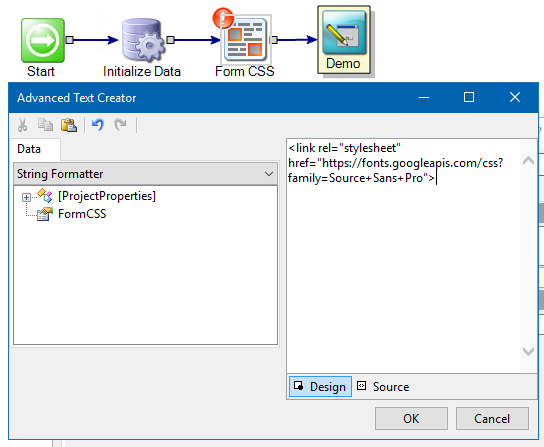
Task: Select the Demo form step
Action: [x=344, y=39]
